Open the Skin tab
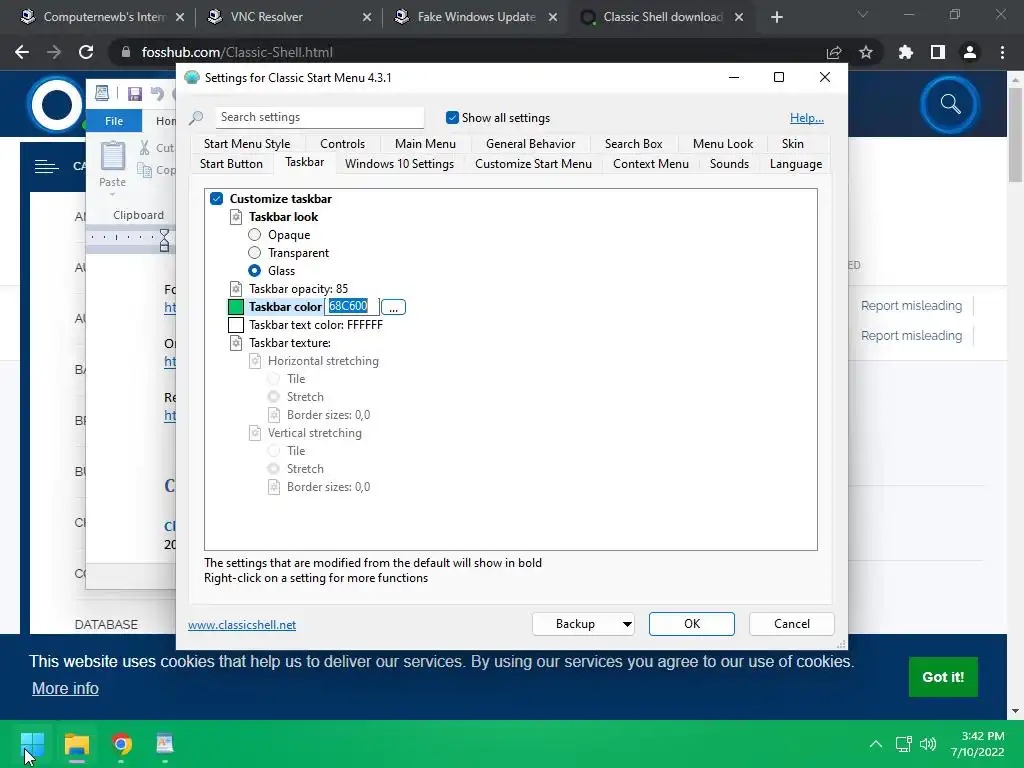1024x768 pixels. [793, 144]
